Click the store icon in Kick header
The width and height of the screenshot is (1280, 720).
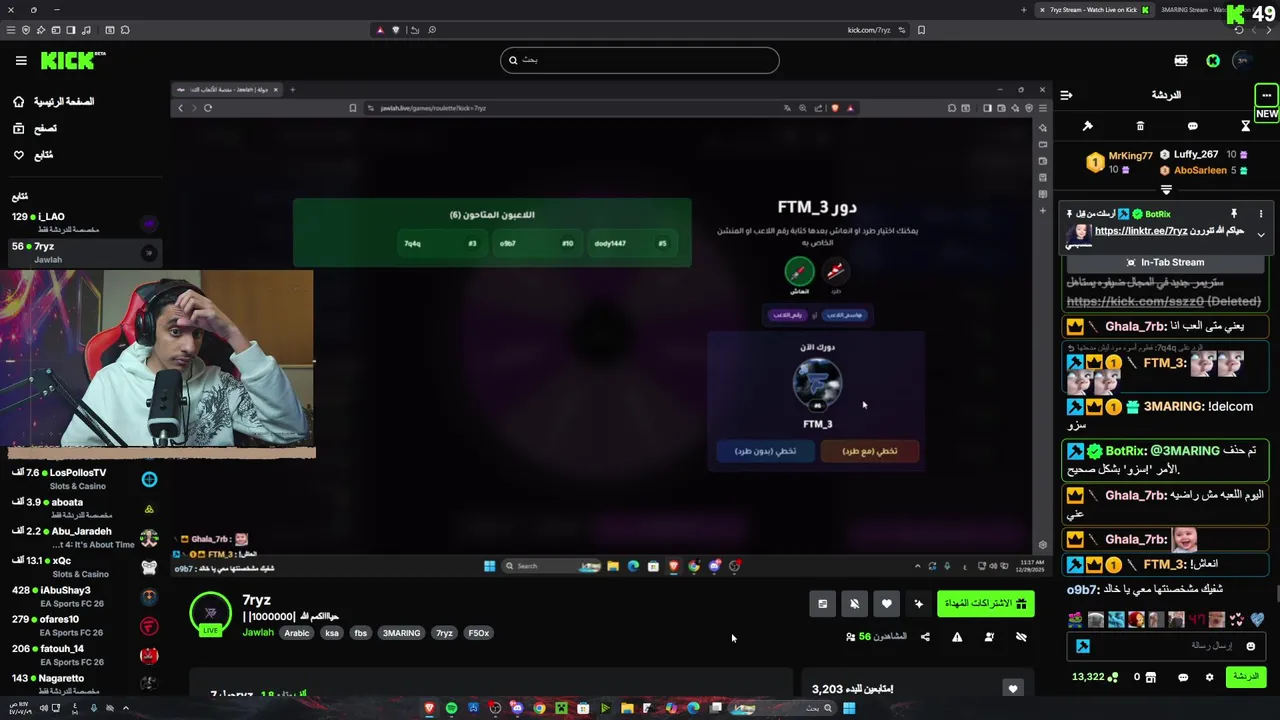(x=1181, y=61)
